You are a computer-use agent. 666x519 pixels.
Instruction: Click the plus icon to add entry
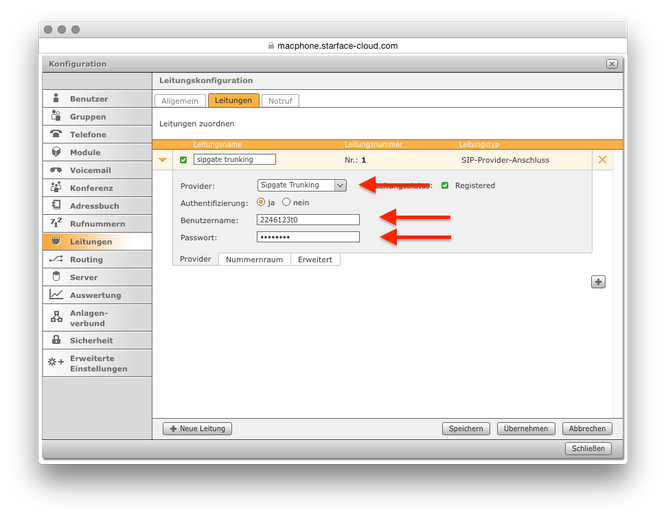pyautogui.click(x=598, y=282)
